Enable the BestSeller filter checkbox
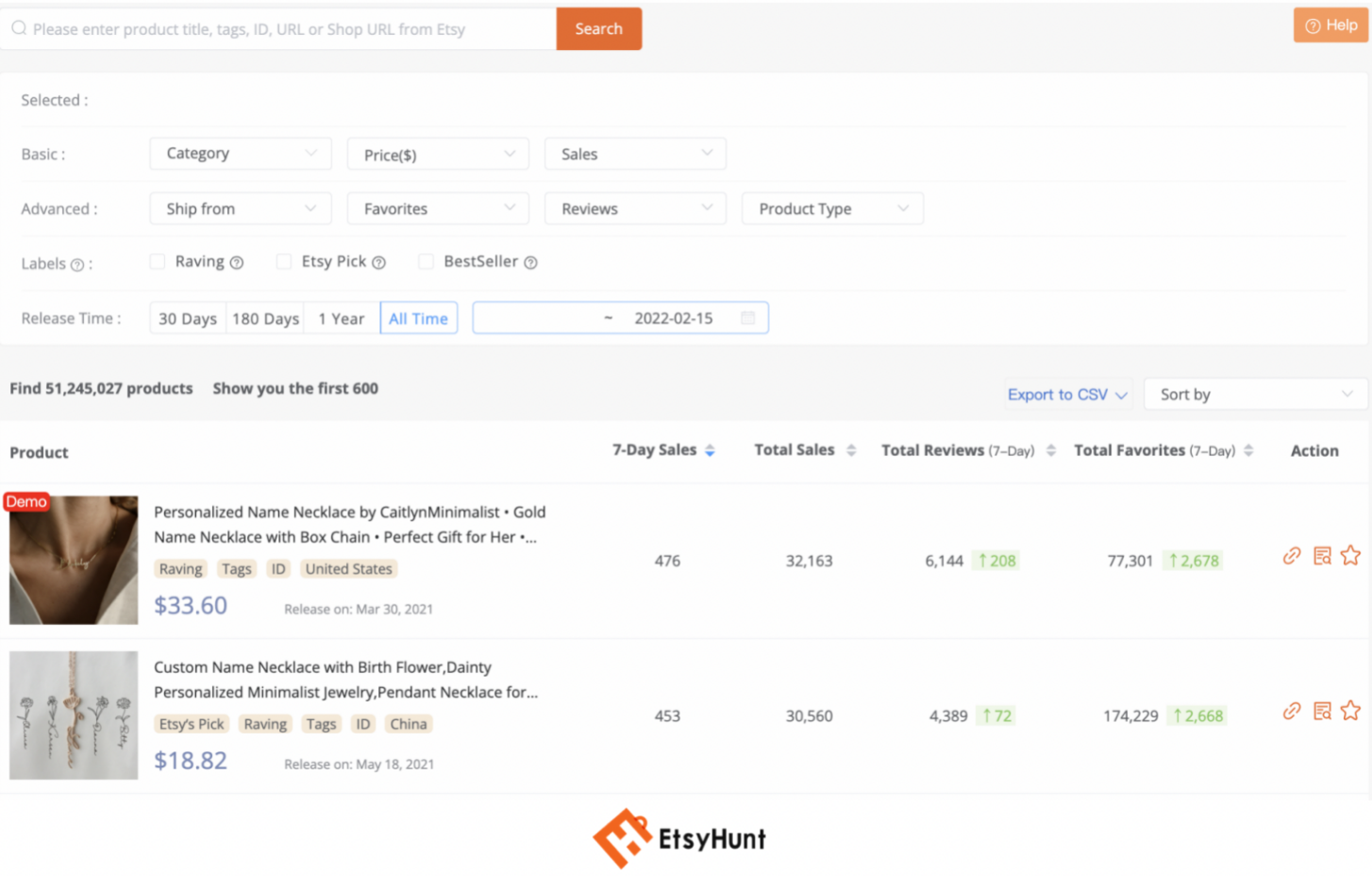 (426, 261)
